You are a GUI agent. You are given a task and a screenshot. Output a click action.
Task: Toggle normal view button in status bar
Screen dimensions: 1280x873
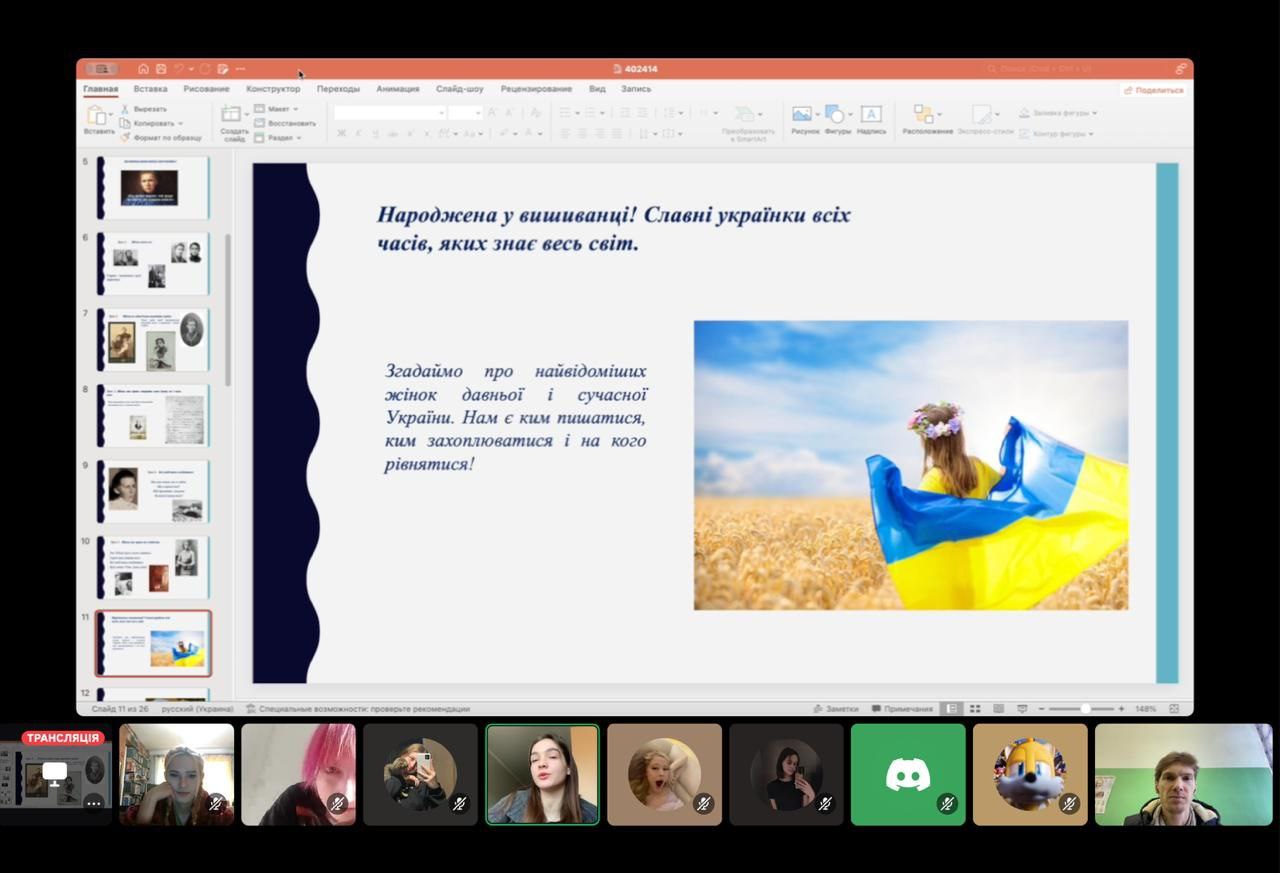pyautogui.click(x=952, y=708)
